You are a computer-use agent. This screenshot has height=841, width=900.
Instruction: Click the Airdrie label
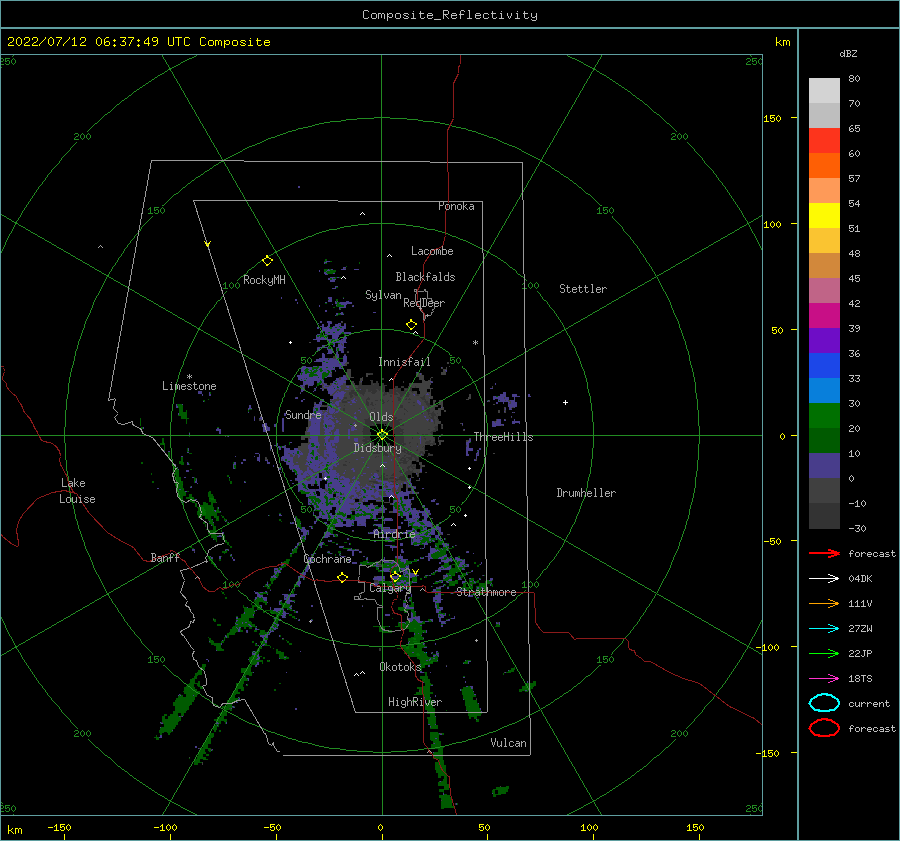394,534
